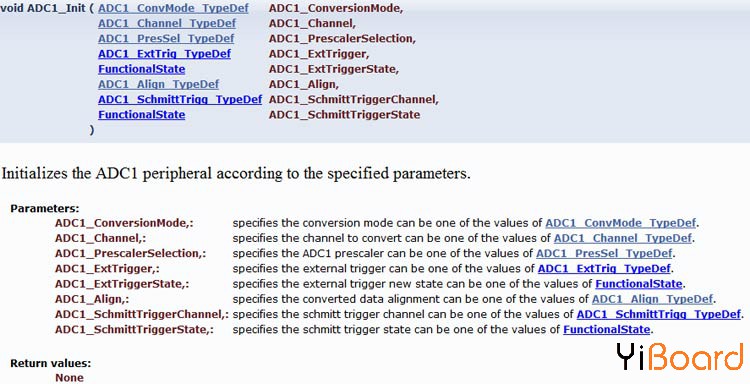Open FunctionalState link beside ADC1_SchmittTriggerState argument
Viewport: 750px width, 384px height.
142,115
